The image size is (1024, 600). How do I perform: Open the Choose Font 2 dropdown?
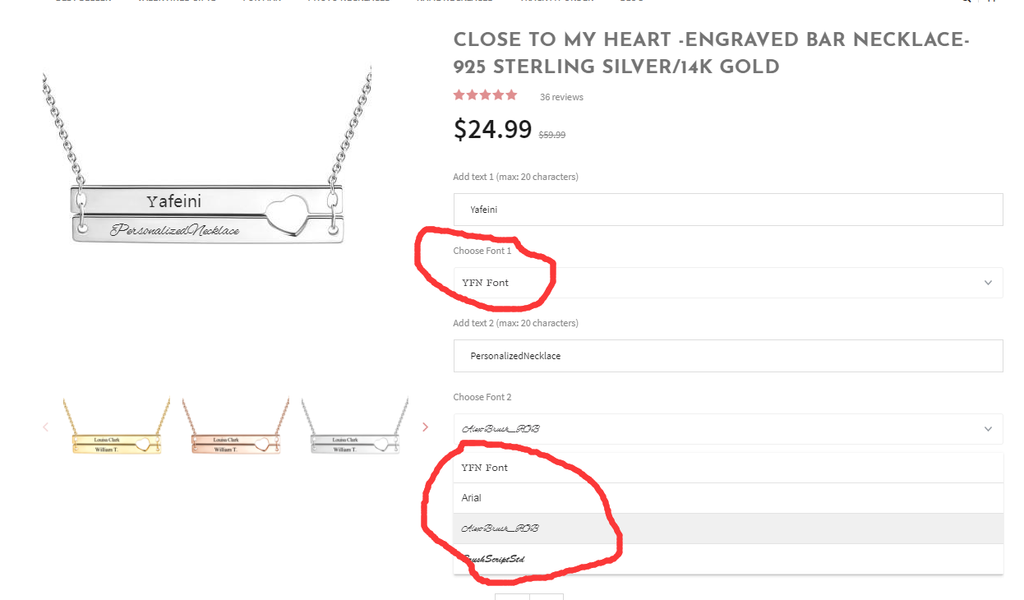[727, 429]
